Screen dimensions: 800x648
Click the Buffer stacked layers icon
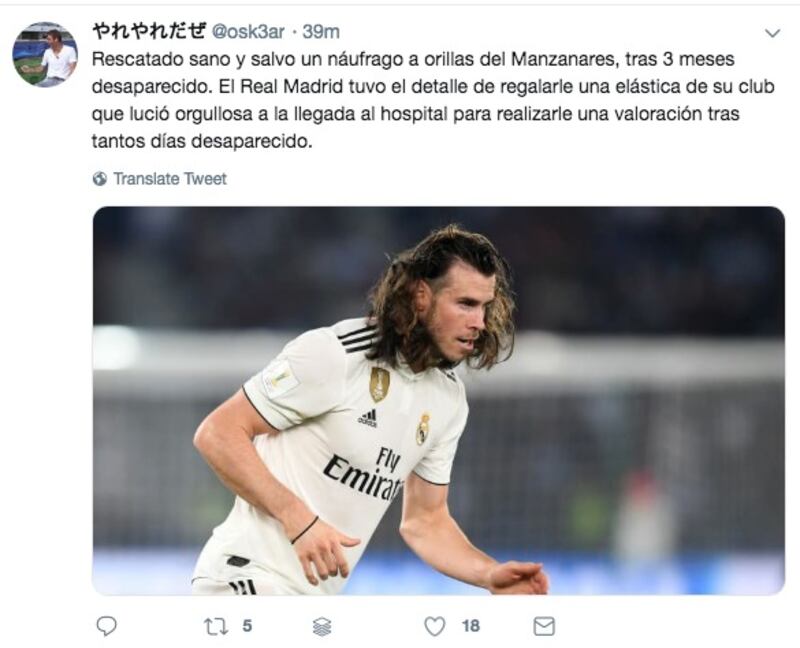tap(322, 626)
